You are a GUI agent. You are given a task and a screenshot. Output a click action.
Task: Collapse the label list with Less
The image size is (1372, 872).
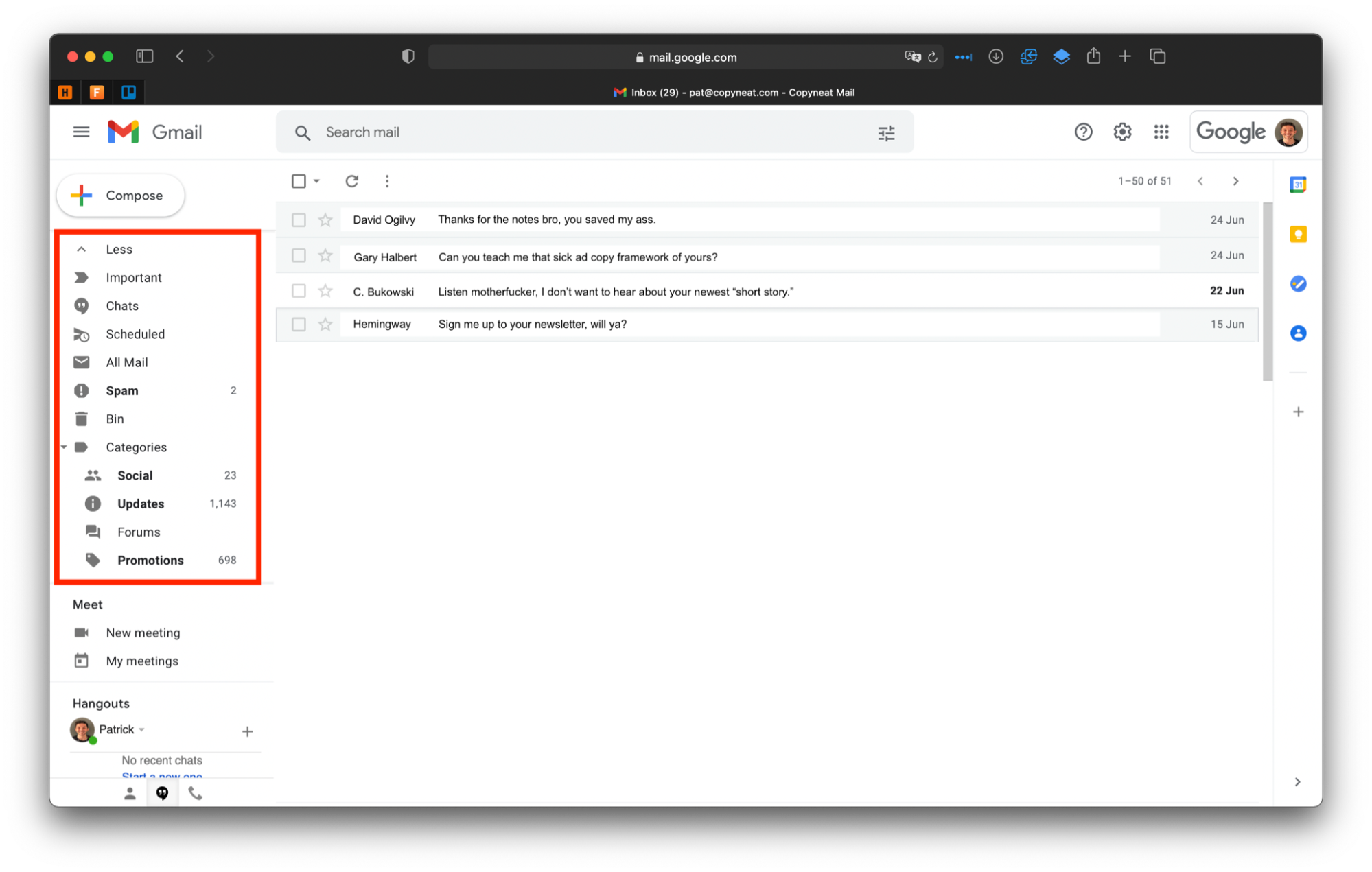tap(118, 249)
